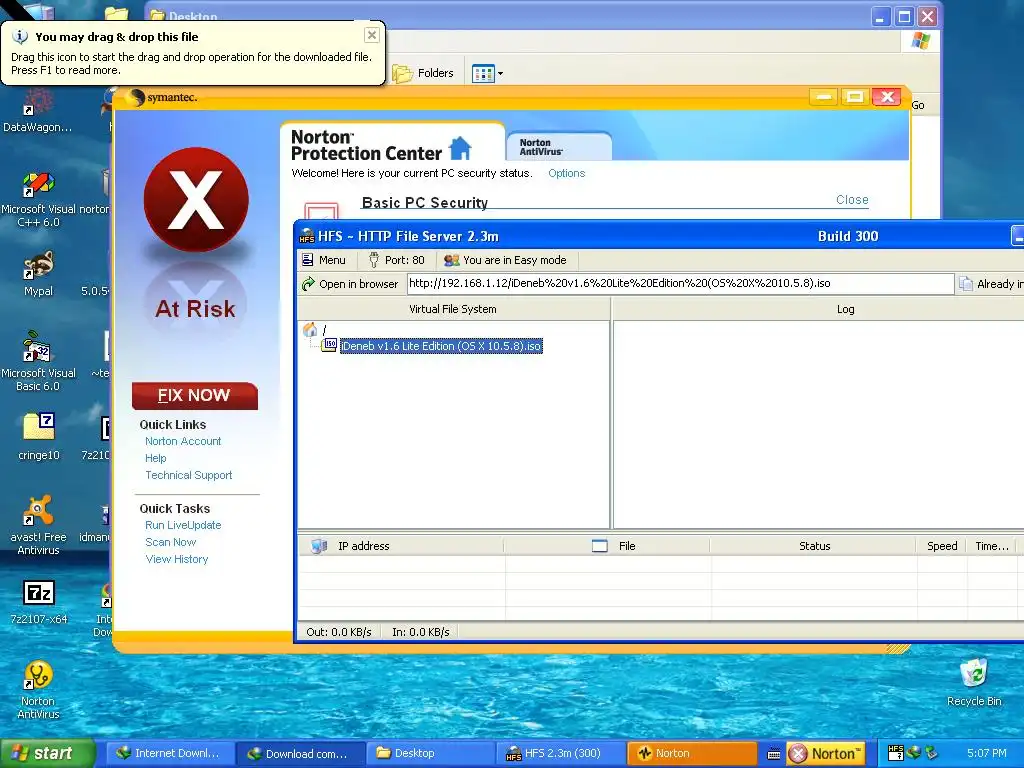Open the 7z2107-x64 desktop icon
Image resolution: width=1024 pixels, height=768 pixels.
[39, 602]
